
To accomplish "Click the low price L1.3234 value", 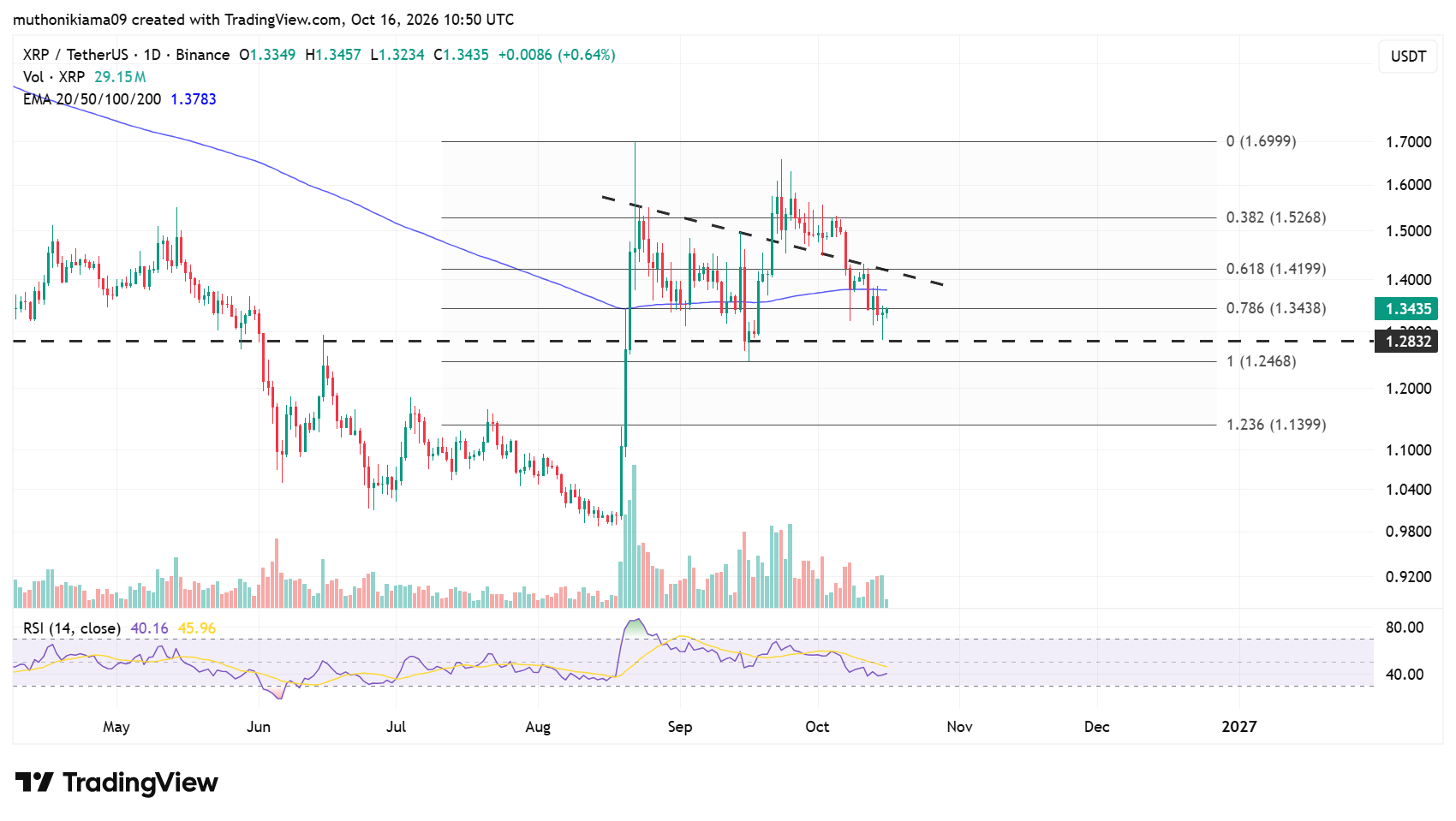I will pyautogui.click(x=397, y=55).
